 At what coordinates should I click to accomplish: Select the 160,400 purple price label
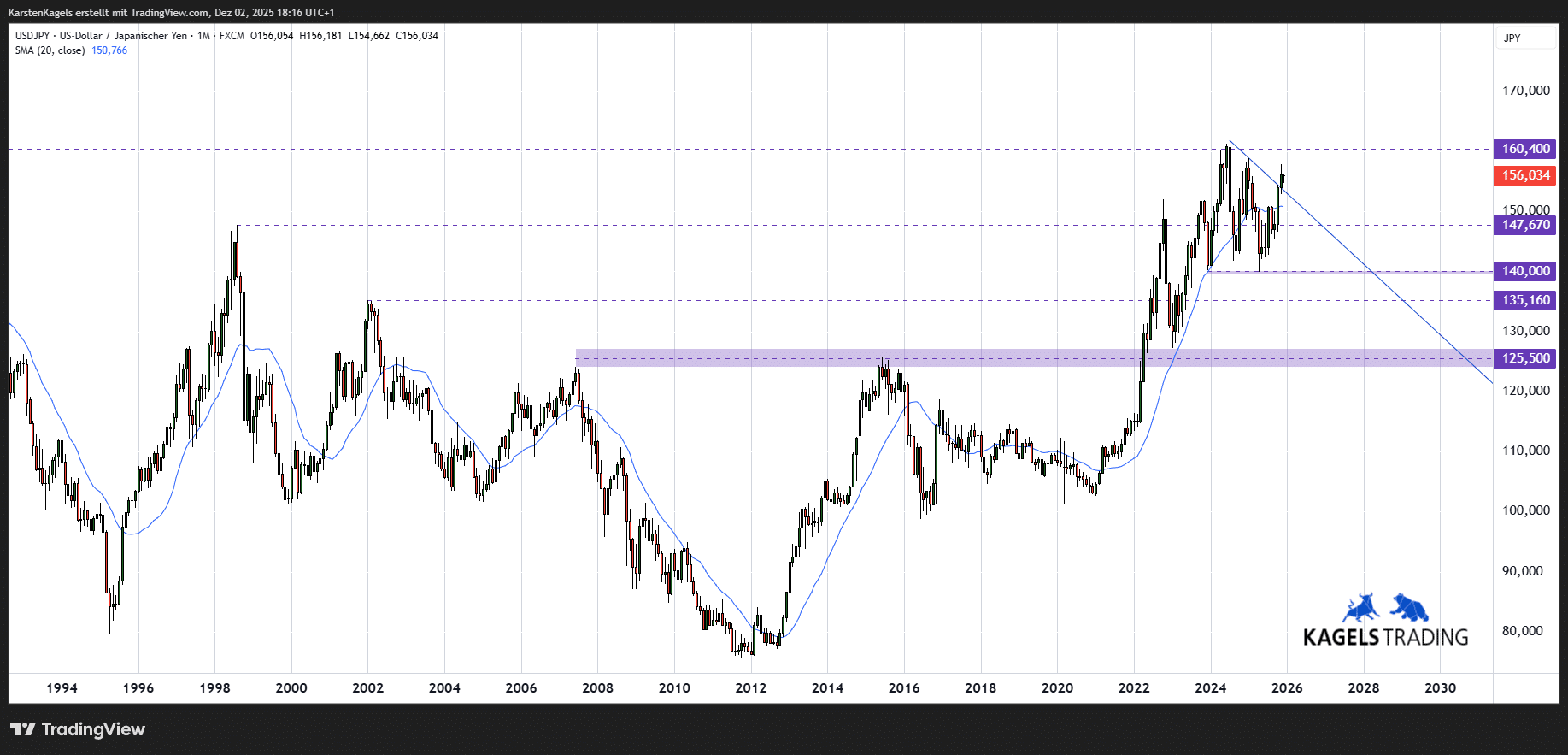click(x=1524, y=149)
